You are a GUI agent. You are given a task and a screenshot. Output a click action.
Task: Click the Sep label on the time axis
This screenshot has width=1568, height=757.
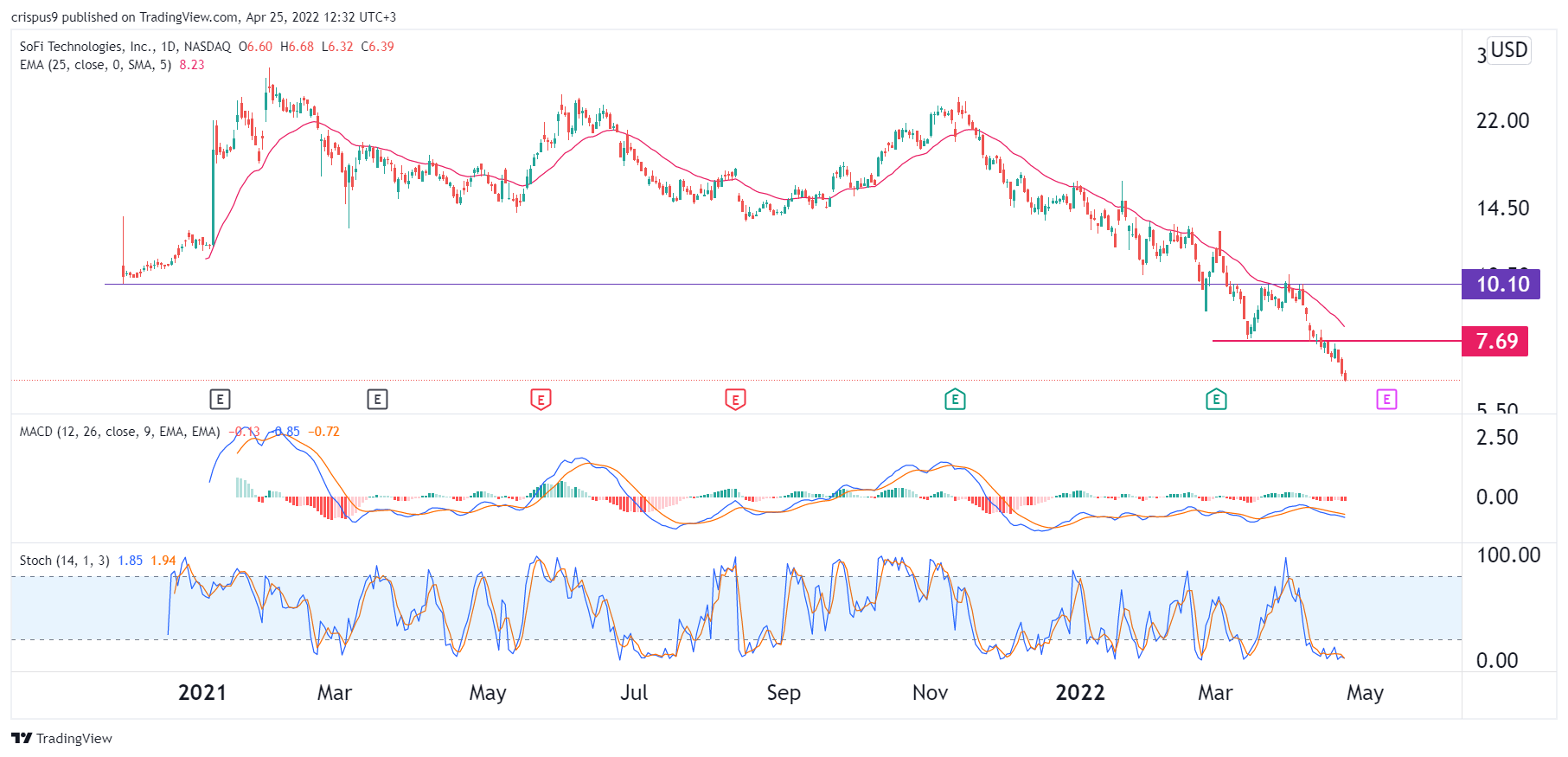pos(784,693)
